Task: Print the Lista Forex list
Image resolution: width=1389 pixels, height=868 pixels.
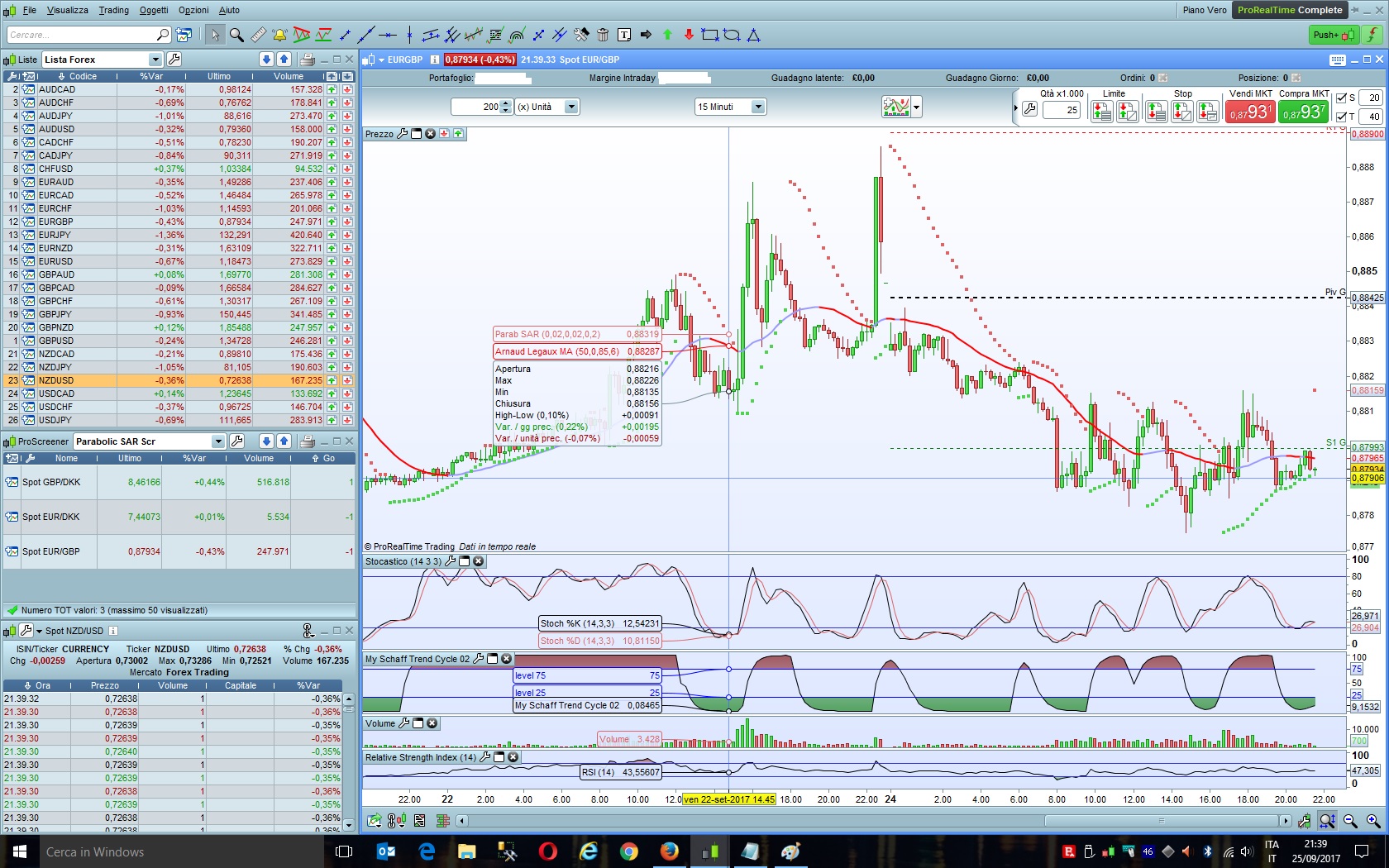Action: [x=308, y=60]
